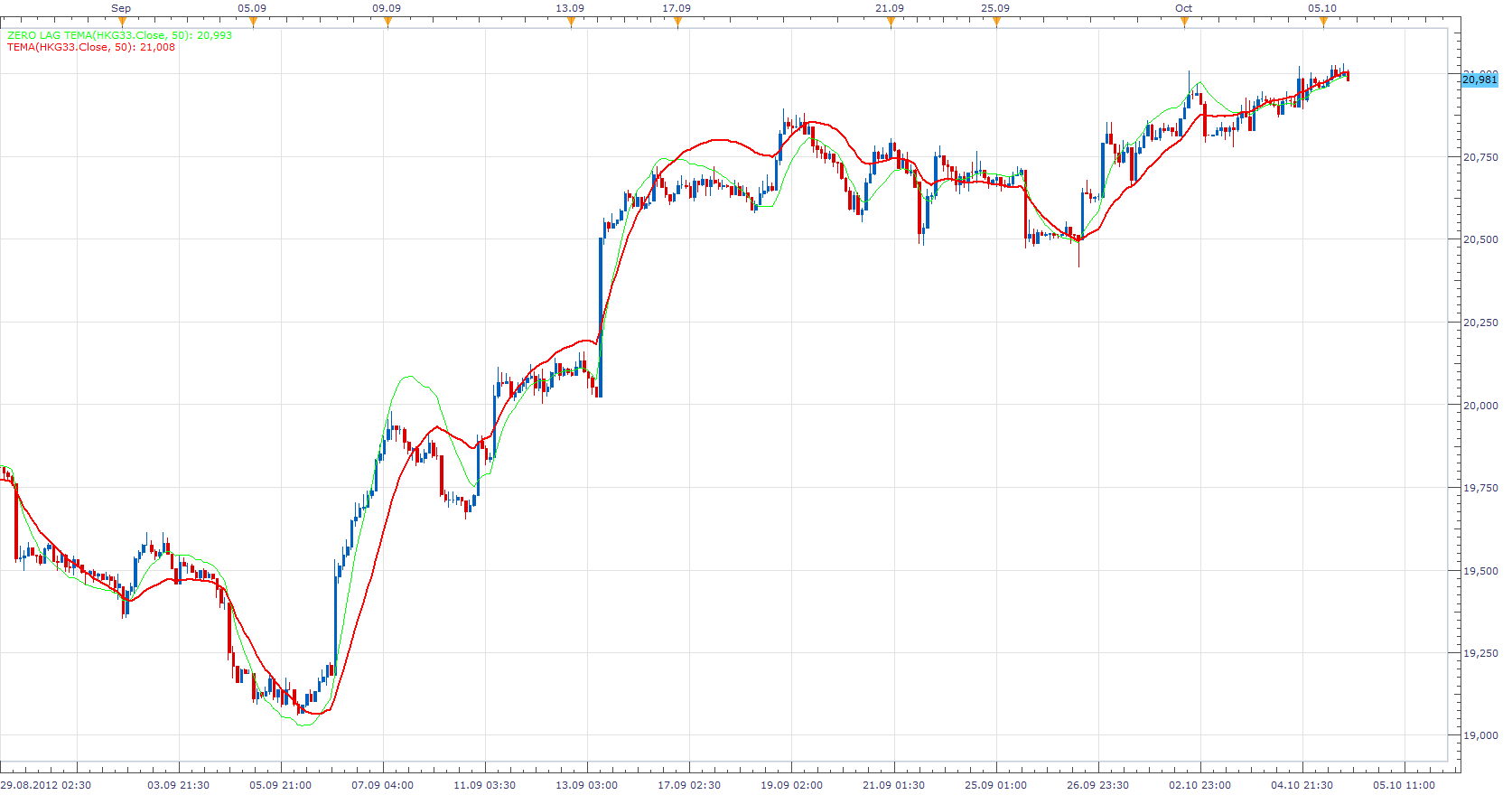This screenshot has width=1512, height=795.
Task: Click the 19,750 price axis label
Action: tap(1480, 488)
